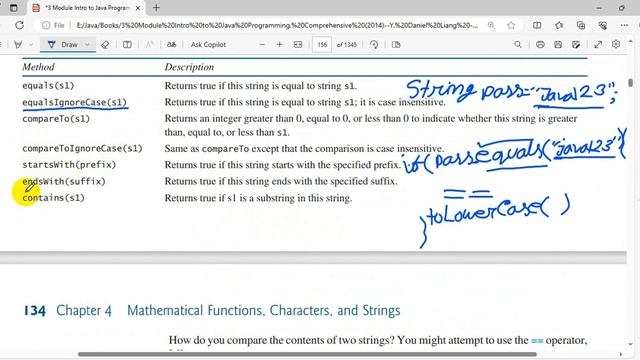Open Browser essentials
Image resolution: width=640 pixels, height=360 pixels.
pos(602,25)
